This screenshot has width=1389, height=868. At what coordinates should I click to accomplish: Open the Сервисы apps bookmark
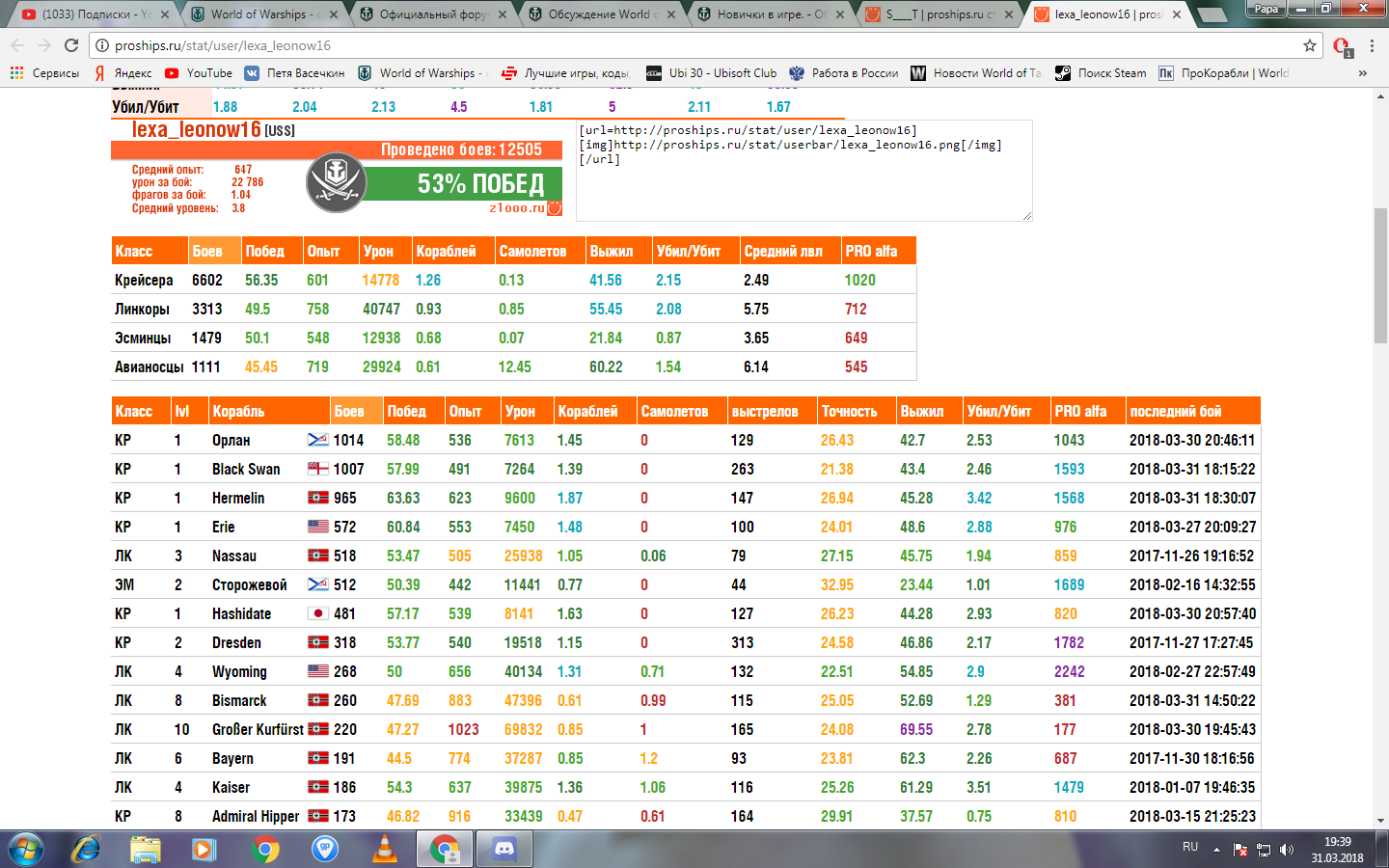click(x=44, y=73)
